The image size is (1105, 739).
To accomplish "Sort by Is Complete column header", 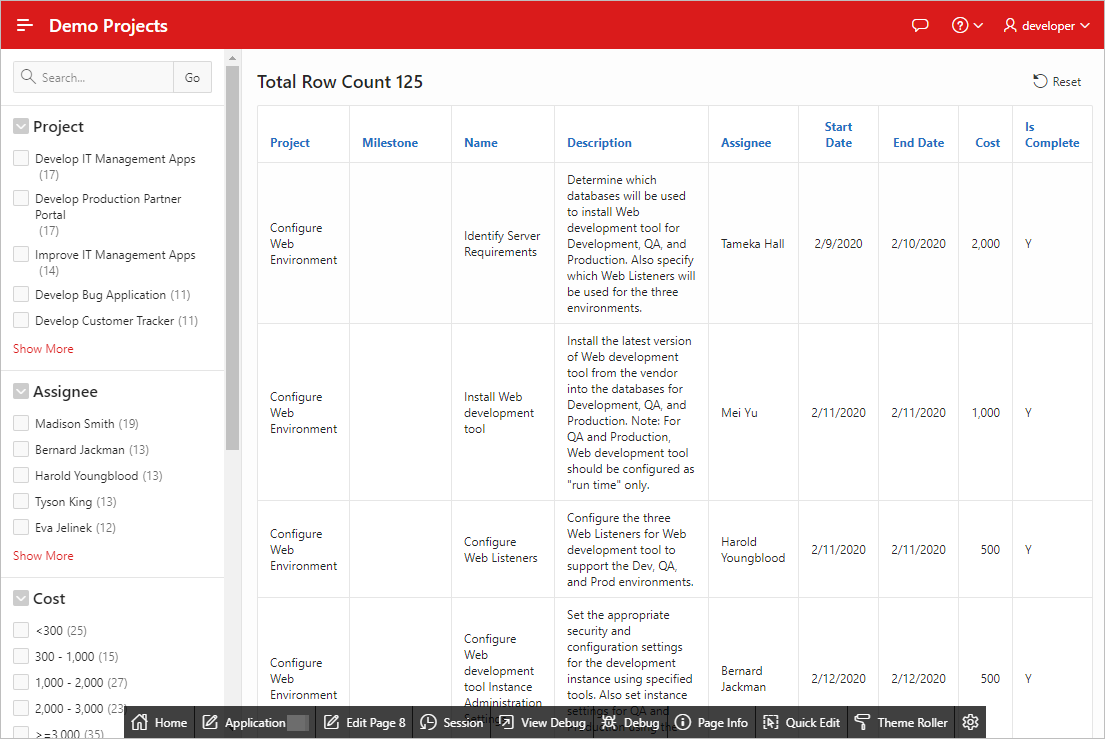I will [1051, 135].
